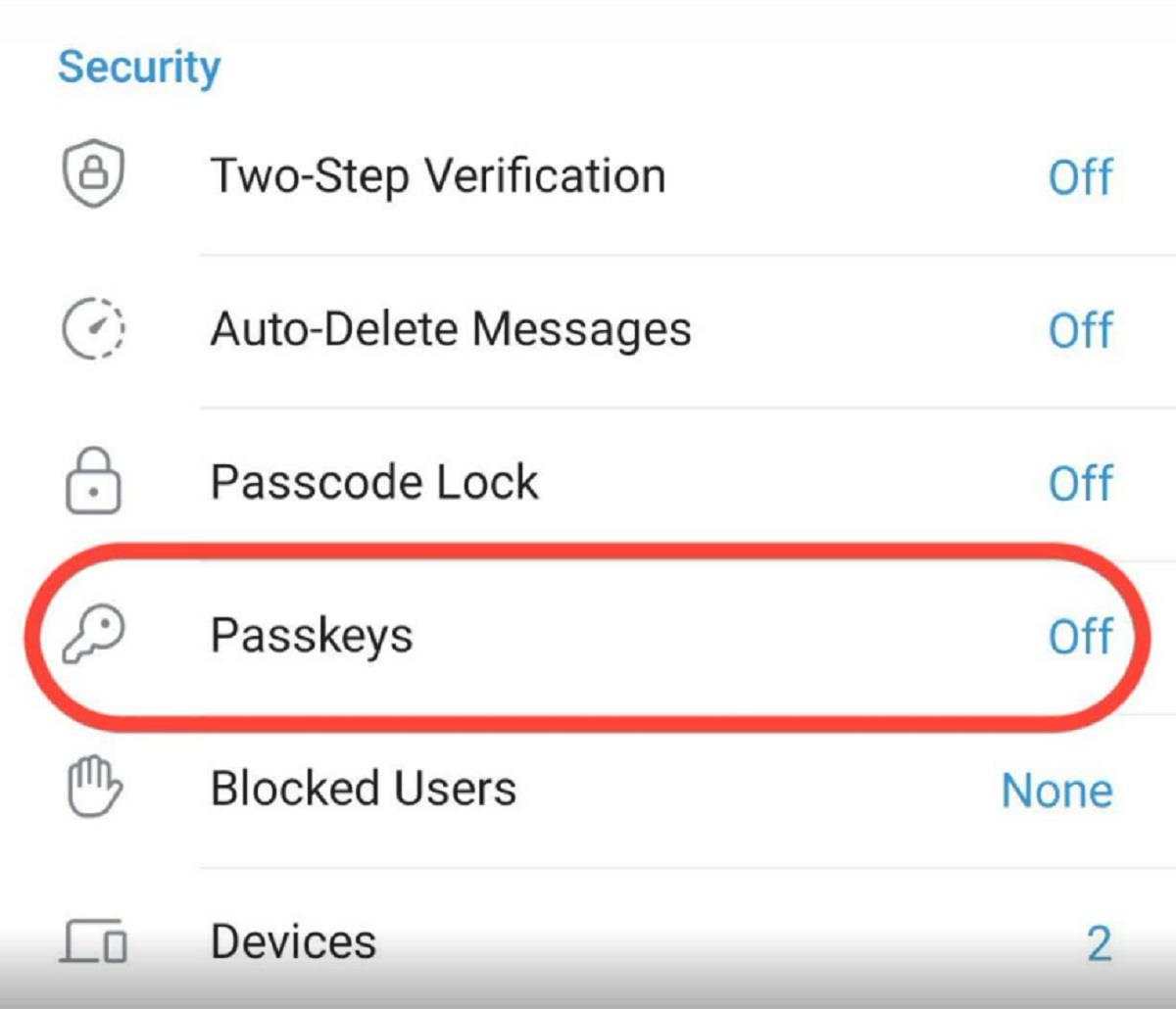Click the None value for Blocked Users
The width and height of the screenshot is (1176, 1009).
(1056, 790)
